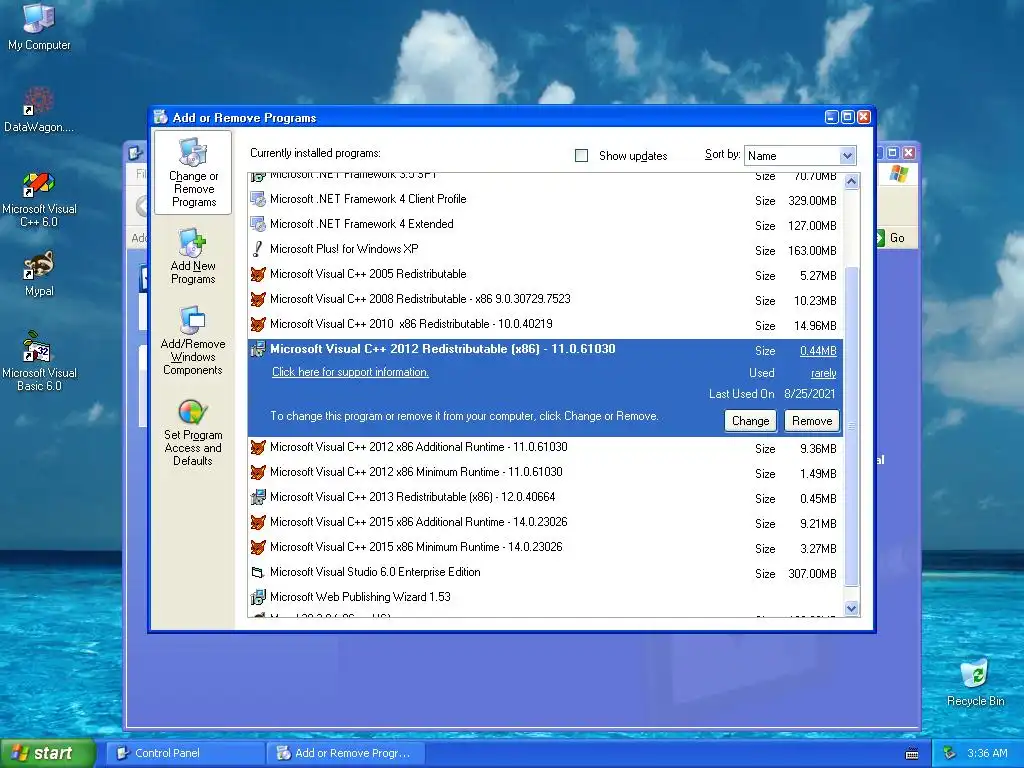Click the Visual C++ 2015 x86 Additional Runtime icon
This screenshot has height=768, width=1024.
click(258, 522)
